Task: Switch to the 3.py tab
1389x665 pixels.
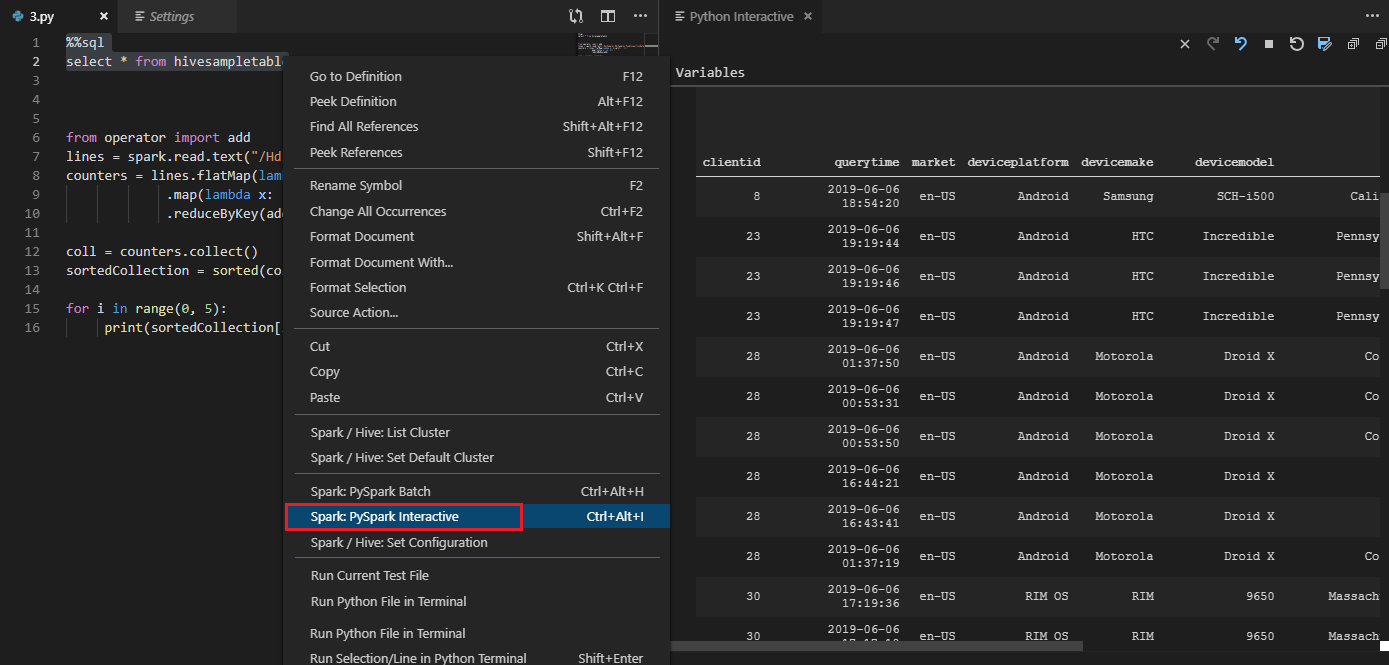Action: point(39,16)
